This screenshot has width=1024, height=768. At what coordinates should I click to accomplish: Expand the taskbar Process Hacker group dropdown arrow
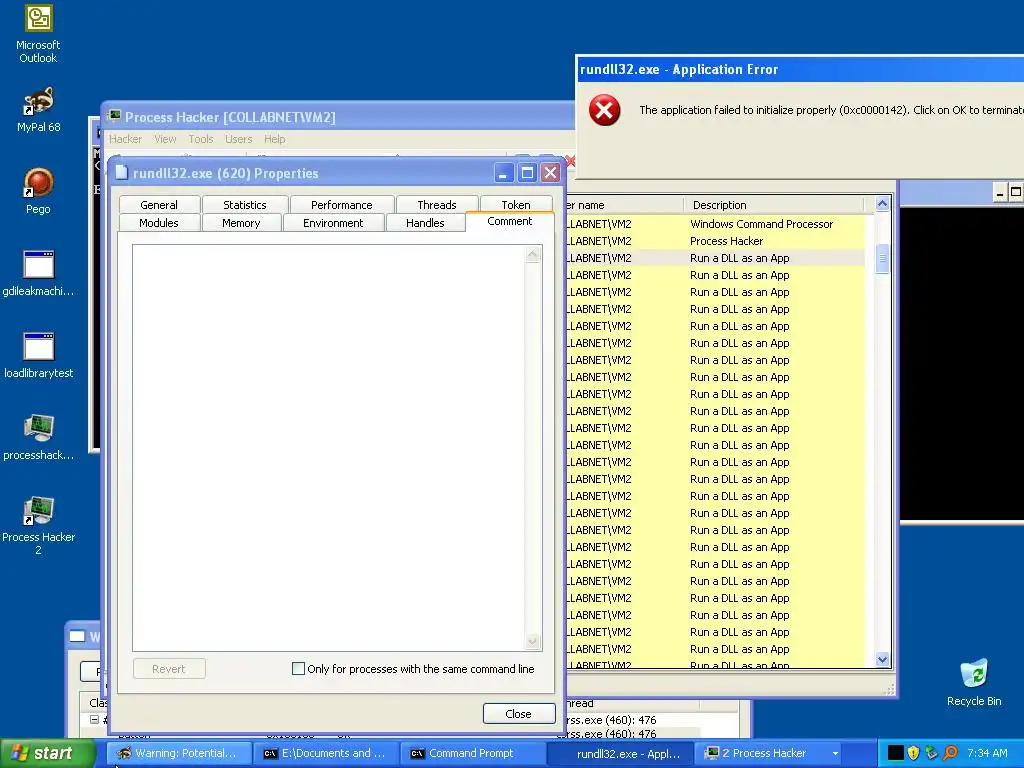click(x=835, y=753)
